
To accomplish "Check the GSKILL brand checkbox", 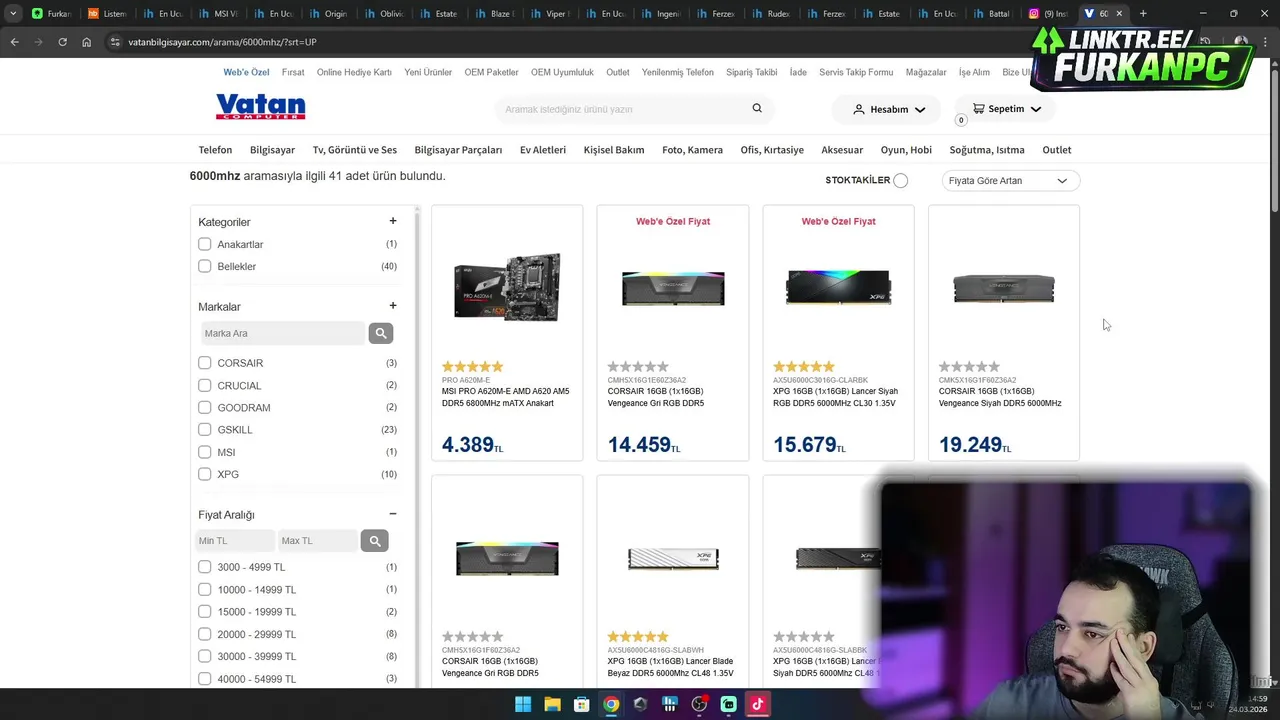I will click(x=205, y=429).
